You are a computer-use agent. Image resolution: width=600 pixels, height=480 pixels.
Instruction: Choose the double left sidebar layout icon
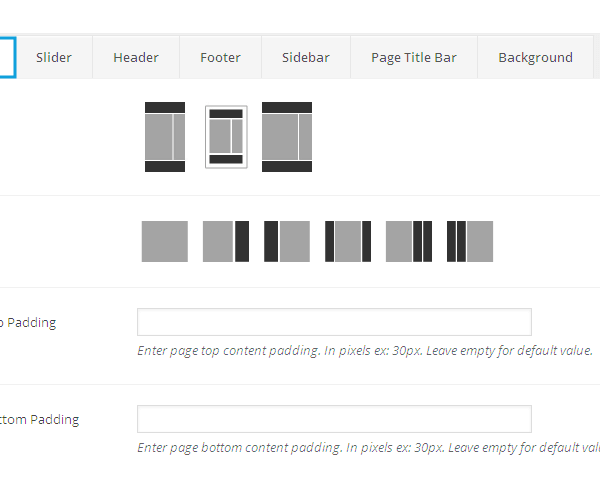[x=470, y=241]
